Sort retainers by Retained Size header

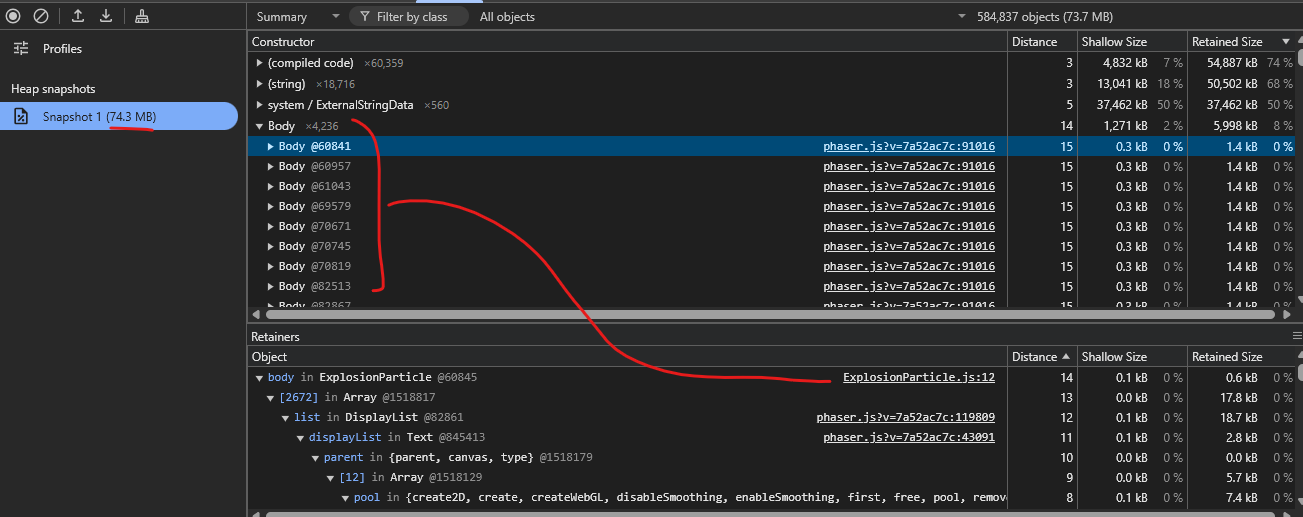[x=1240, y=357]
